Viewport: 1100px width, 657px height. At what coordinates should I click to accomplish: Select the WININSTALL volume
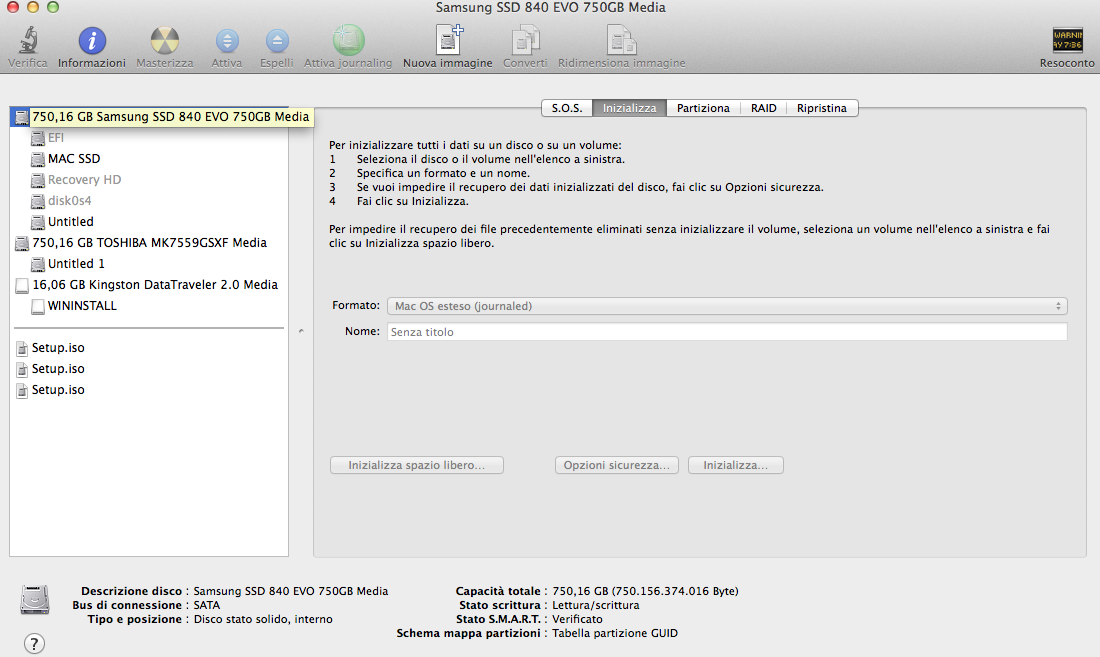click(x=82, y=306)
